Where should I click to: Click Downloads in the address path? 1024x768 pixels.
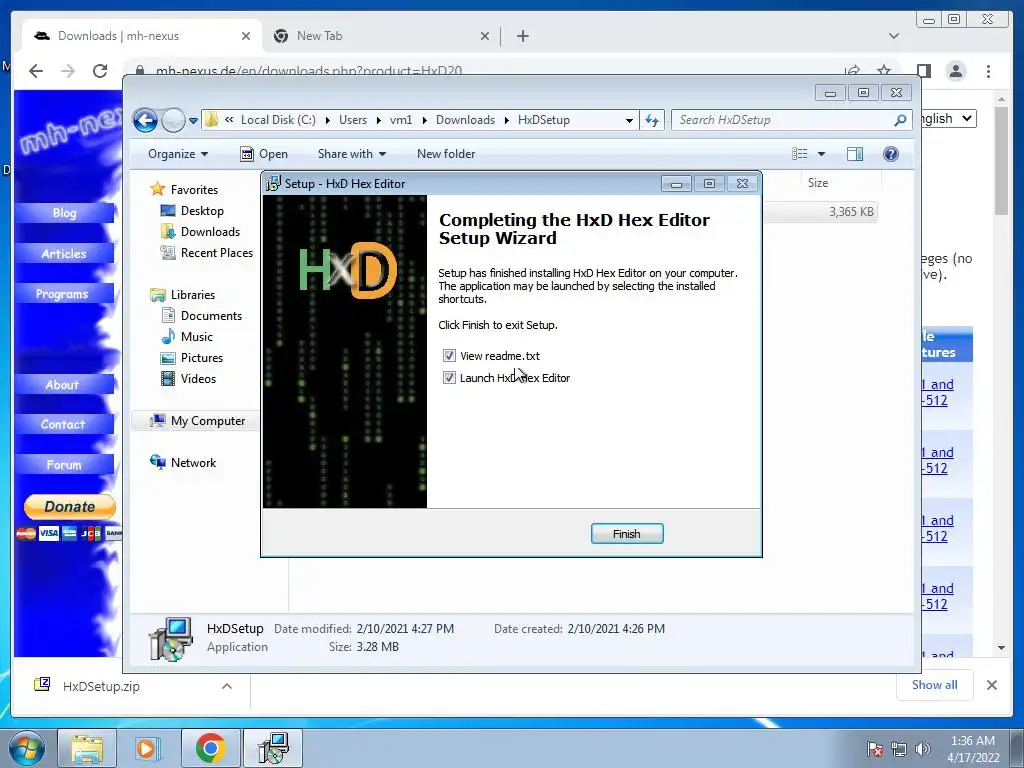coord(465,120)
